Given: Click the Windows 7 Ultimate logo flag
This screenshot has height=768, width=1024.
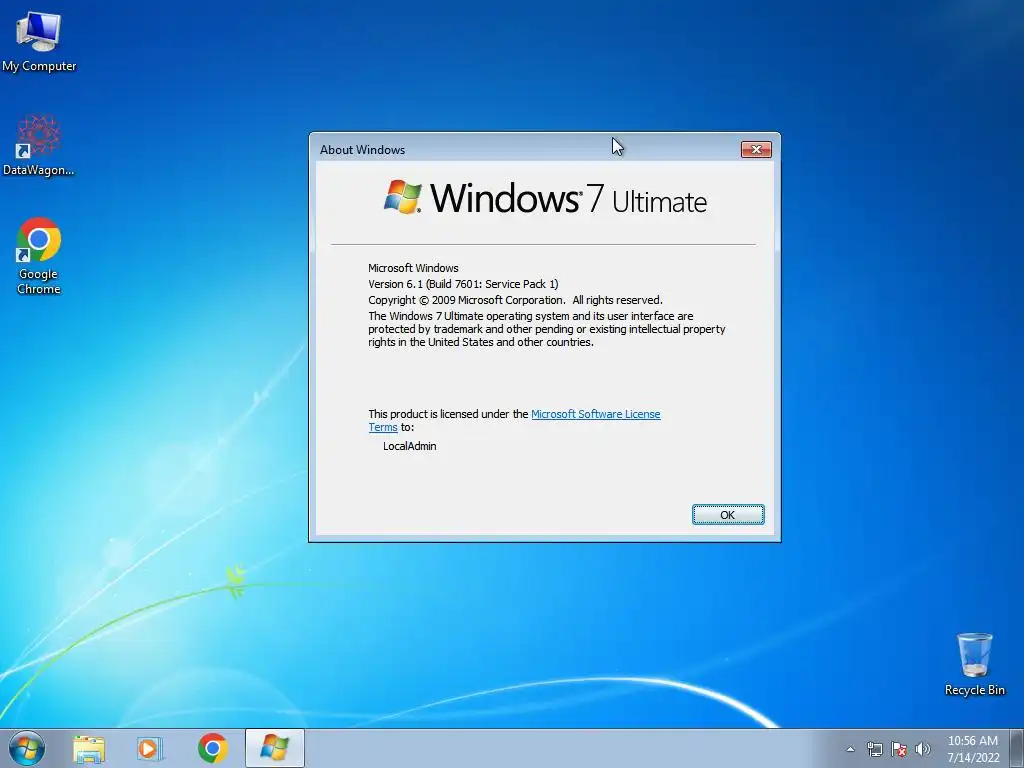Looking at the screenshot, I should pyautogui.click(x=402, y=197).
